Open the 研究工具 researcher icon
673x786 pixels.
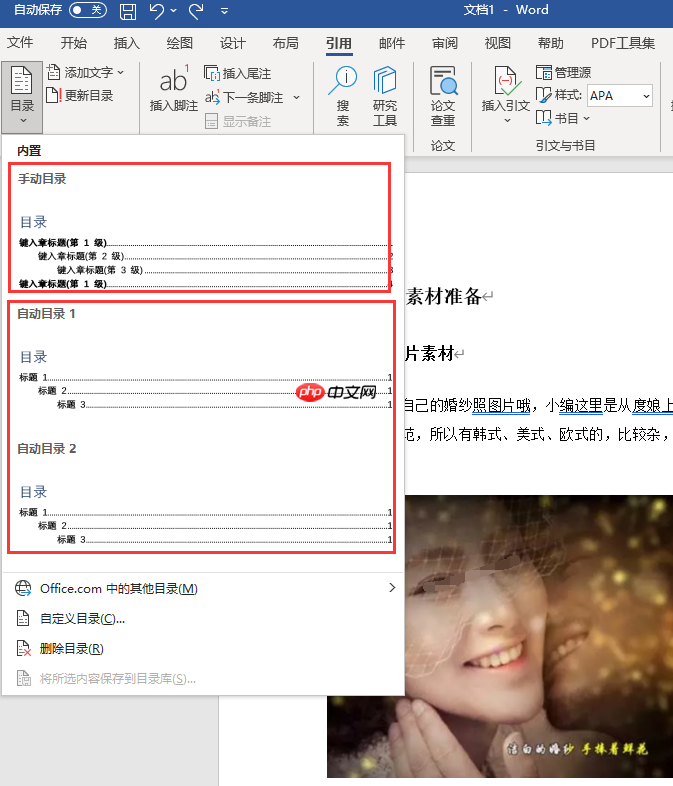pos(385,80)
